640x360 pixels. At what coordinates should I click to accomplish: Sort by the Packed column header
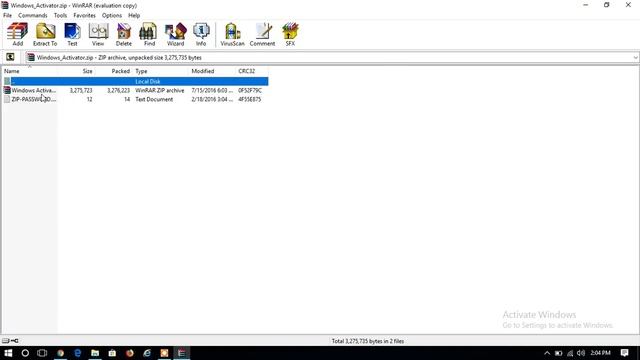[114, 71]
